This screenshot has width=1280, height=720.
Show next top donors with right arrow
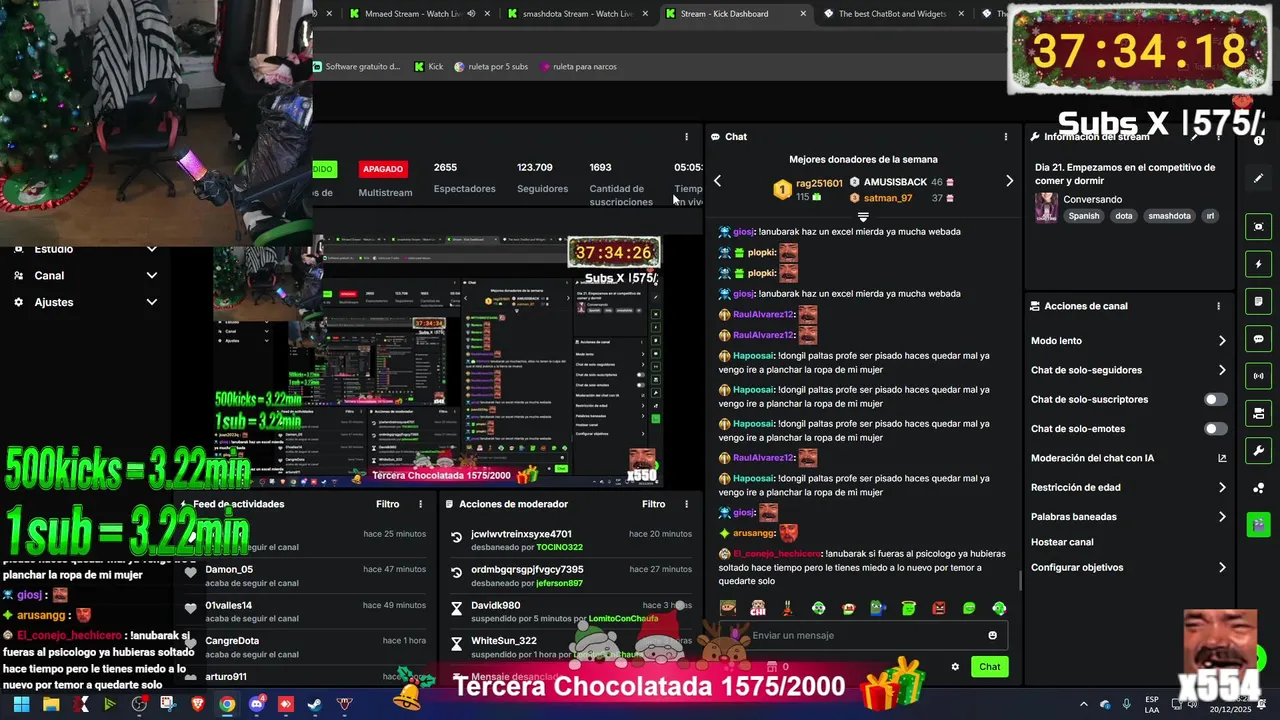1009,181
